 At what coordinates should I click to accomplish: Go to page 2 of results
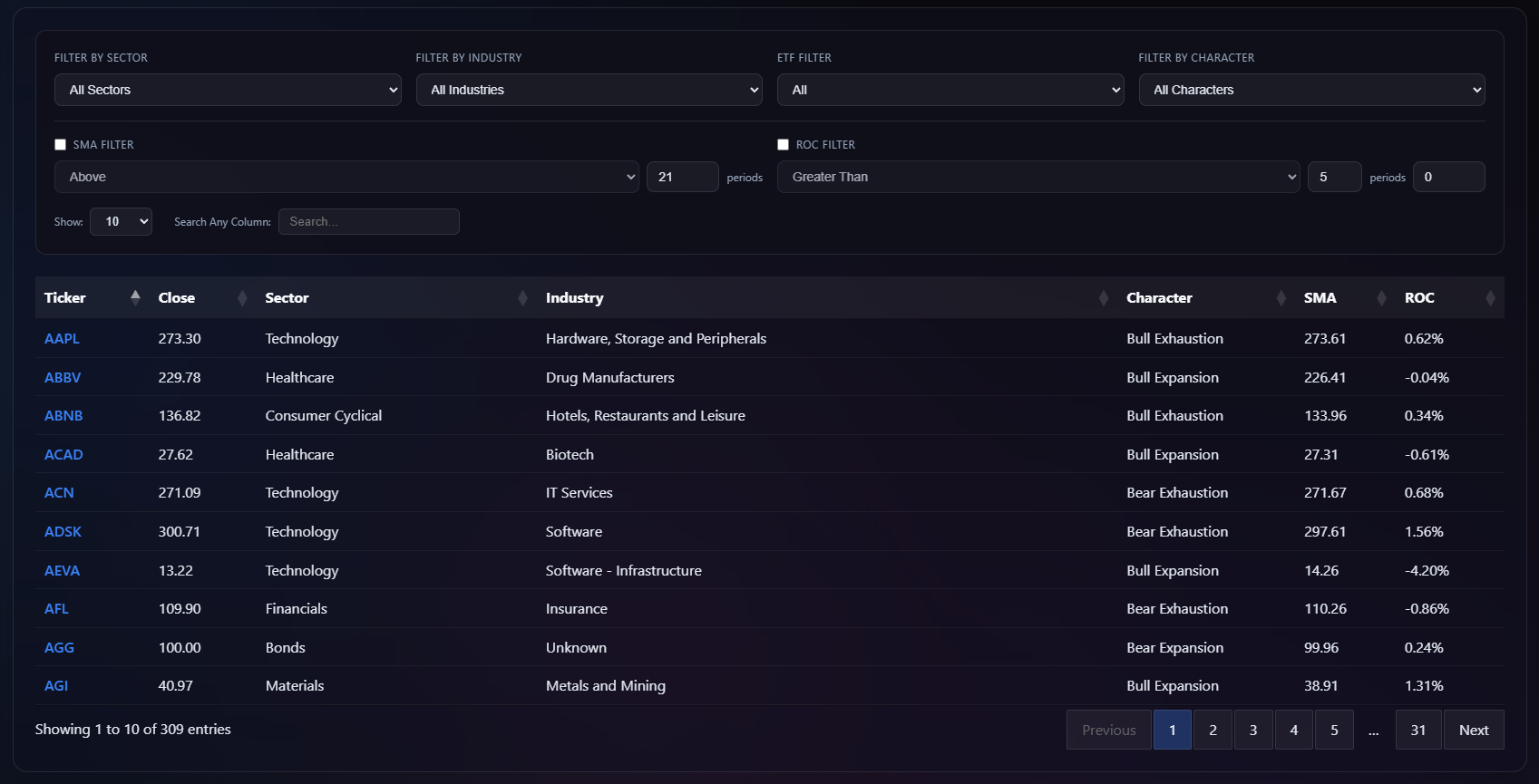click(1213, 730)
